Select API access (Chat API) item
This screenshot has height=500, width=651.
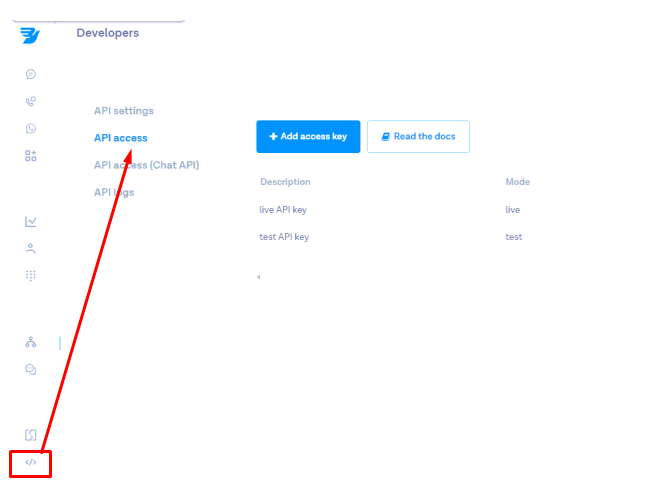[147, 165]
